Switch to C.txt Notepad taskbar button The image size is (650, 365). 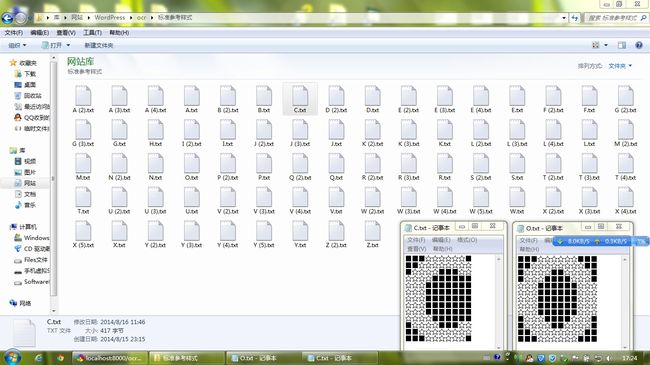(x=340, y=358)
